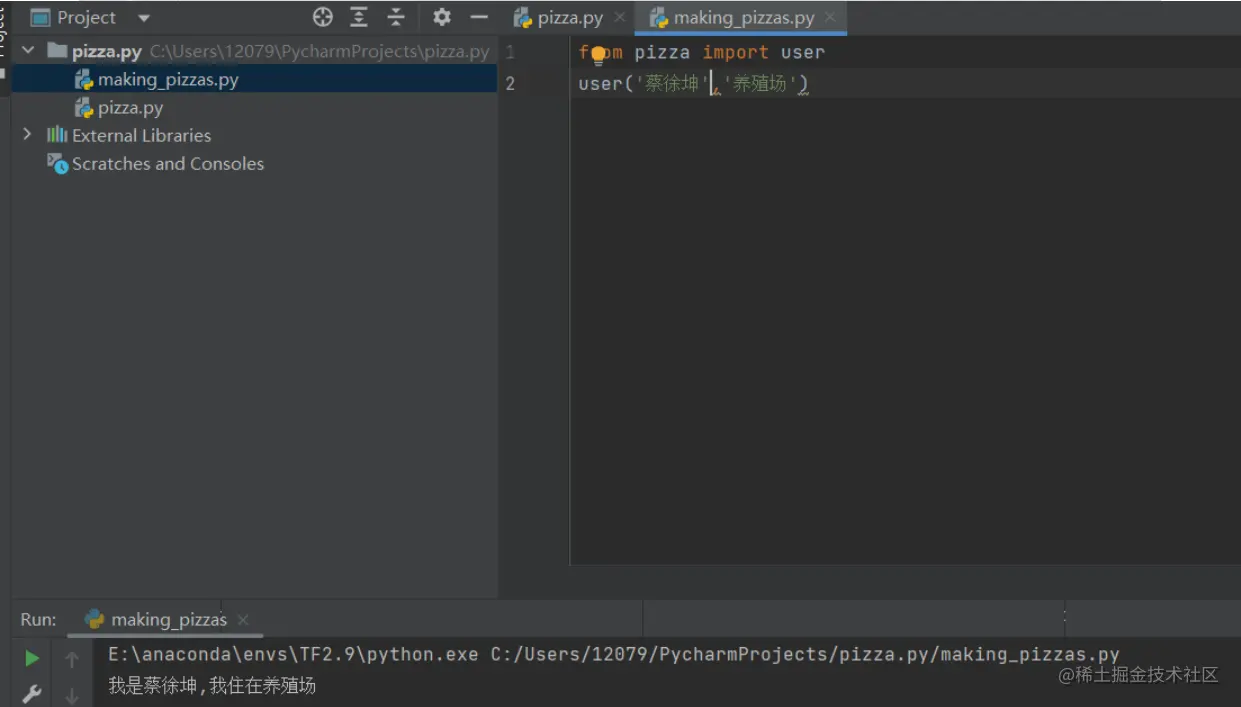This screenshot has height=707, width=1241.
Task: Close the making_pizzas.py editor tab
Action: (x=830, y=17)
